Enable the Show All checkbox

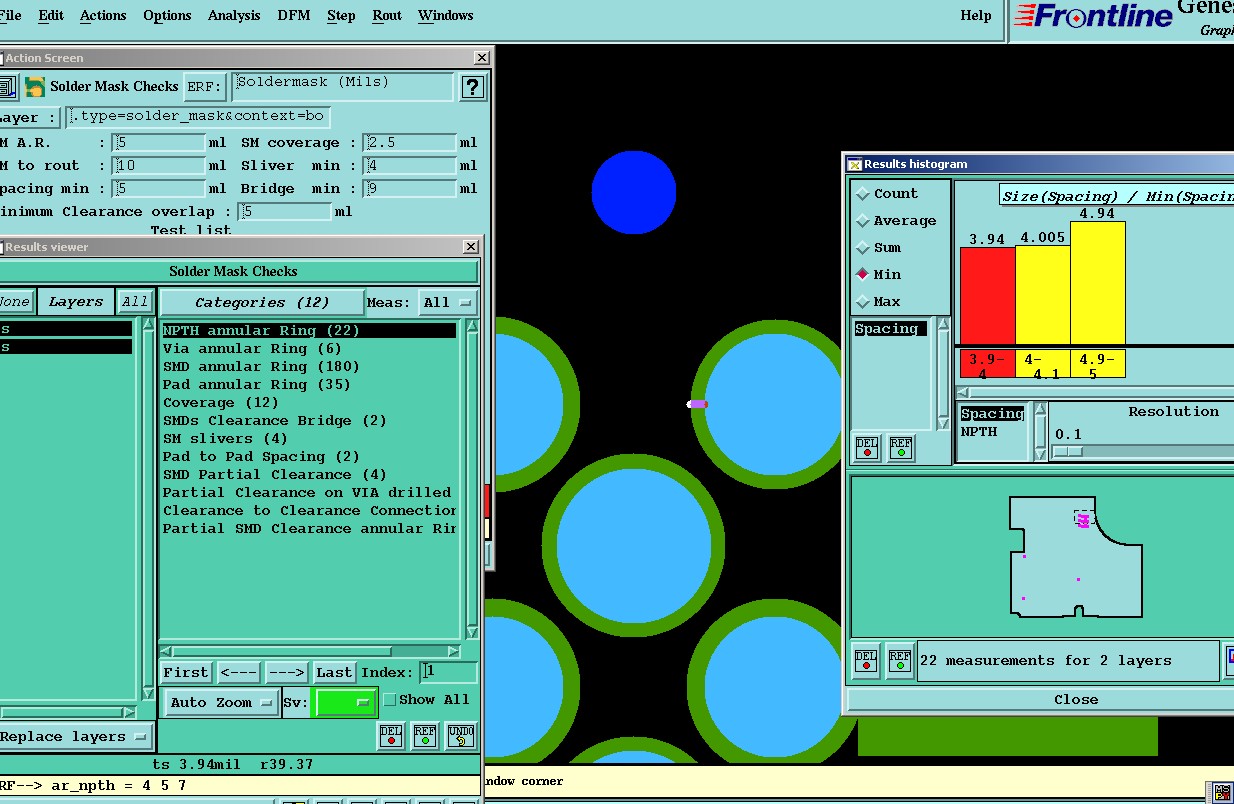[390, 700]
